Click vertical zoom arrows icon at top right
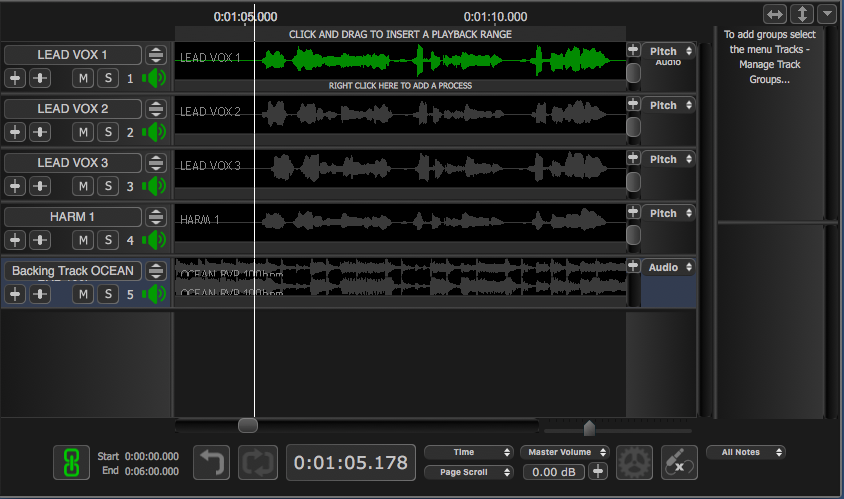This screenshot has height=499, width=844. pyautogui.click(x=802, y=14)
